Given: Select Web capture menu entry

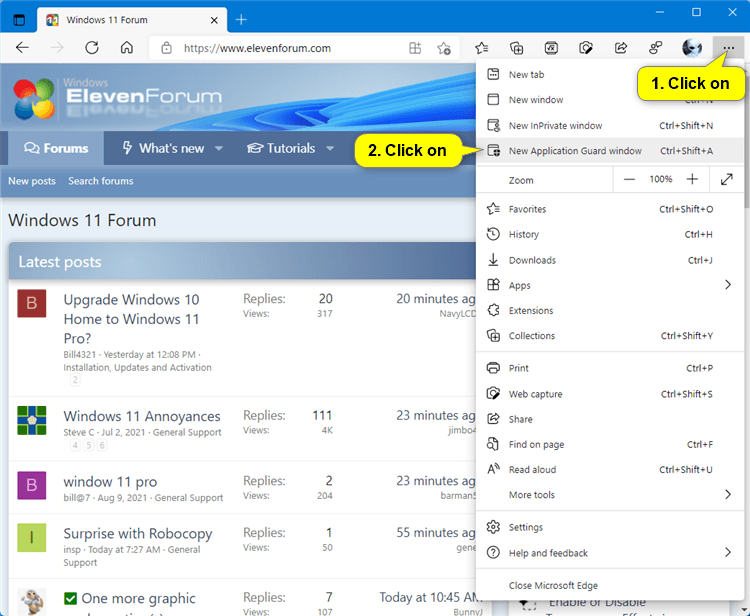Looking at the screenshot, I should (610, 394).
